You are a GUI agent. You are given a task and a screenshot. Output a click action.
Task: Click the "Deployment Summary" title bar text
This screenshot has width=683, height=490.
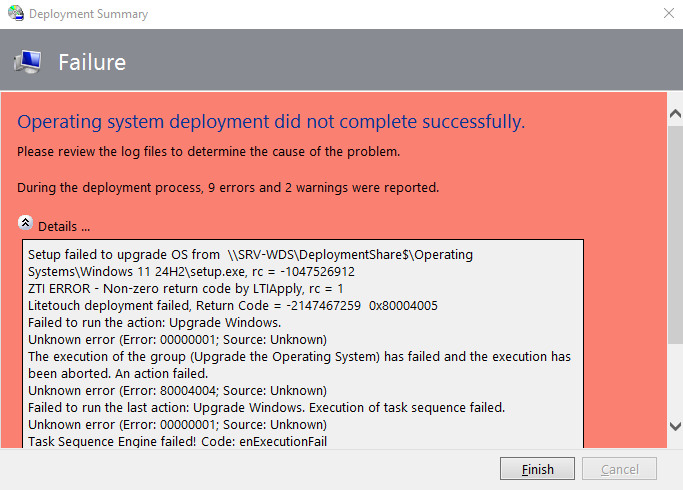coord(89,14)
